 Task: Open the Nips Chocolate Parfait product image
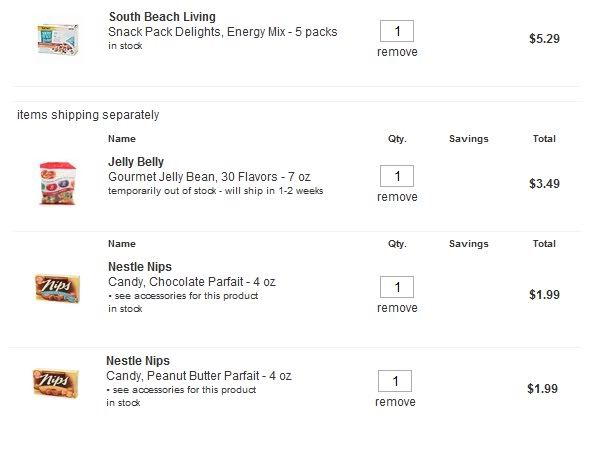click(50, 288)
